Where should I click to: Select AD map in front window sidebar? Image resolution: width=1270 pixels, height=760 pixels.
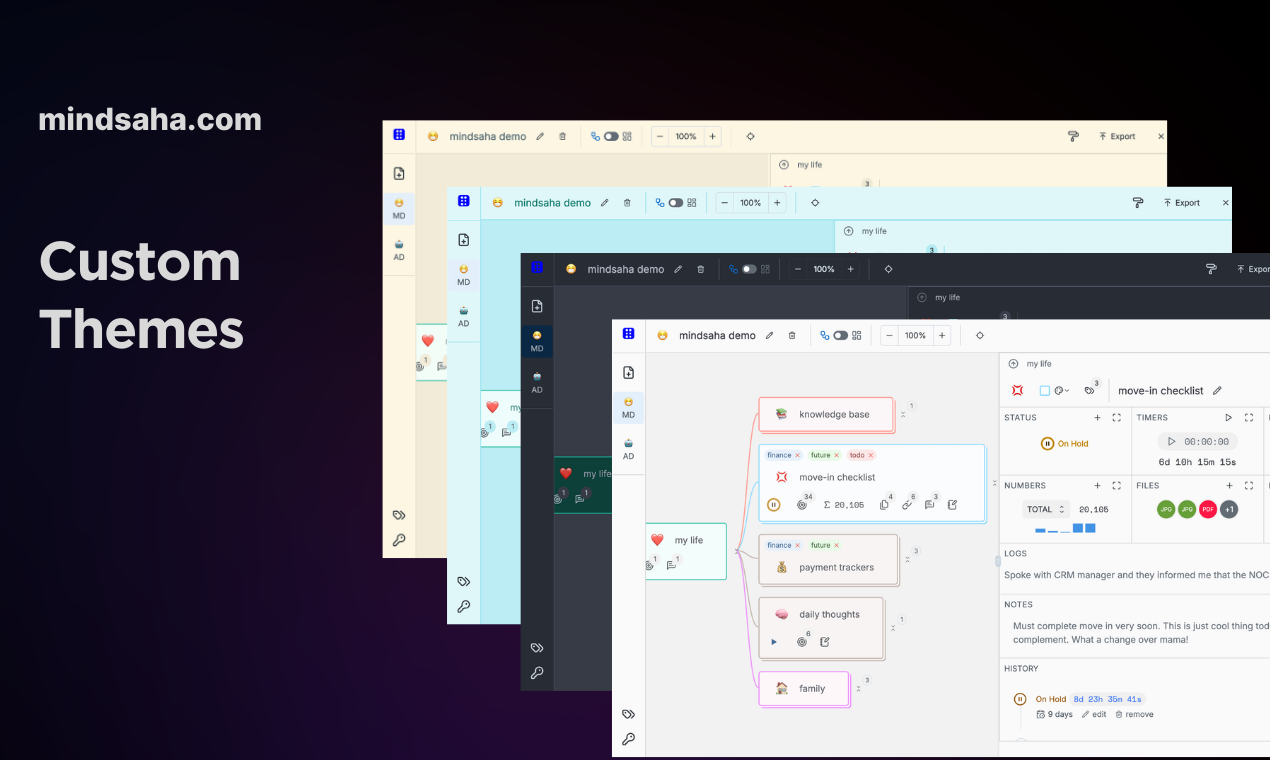[628, 449]
